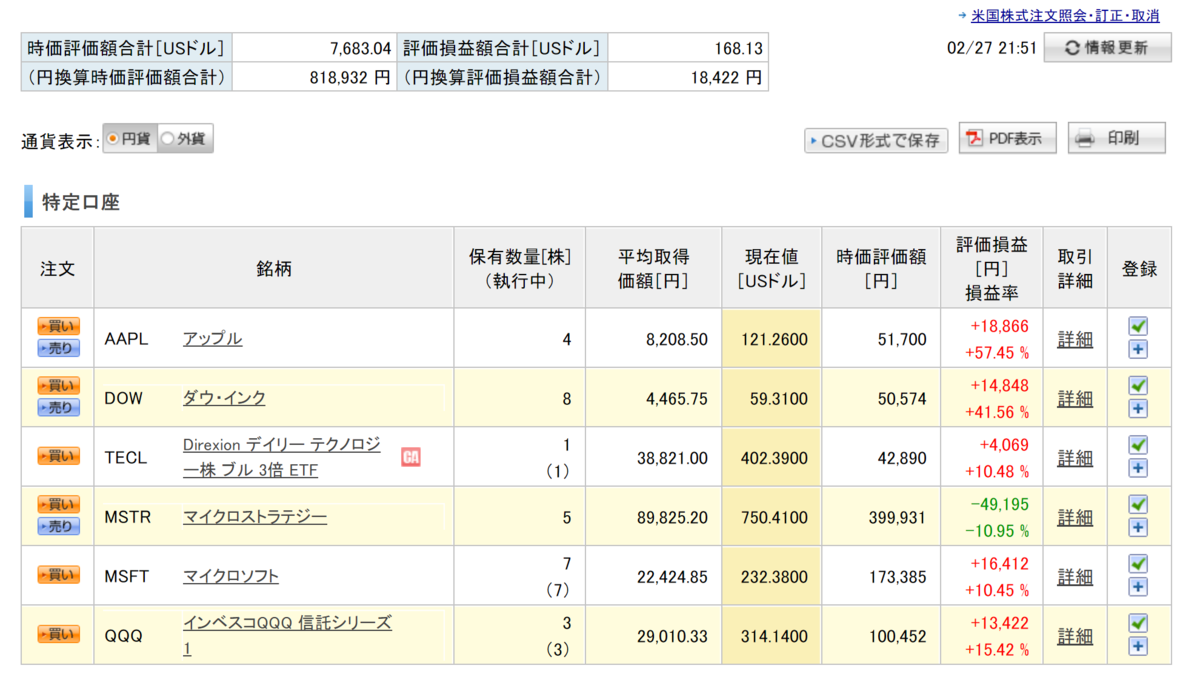Toggle the green checkmark for AAPL registration

[1138, 326]
